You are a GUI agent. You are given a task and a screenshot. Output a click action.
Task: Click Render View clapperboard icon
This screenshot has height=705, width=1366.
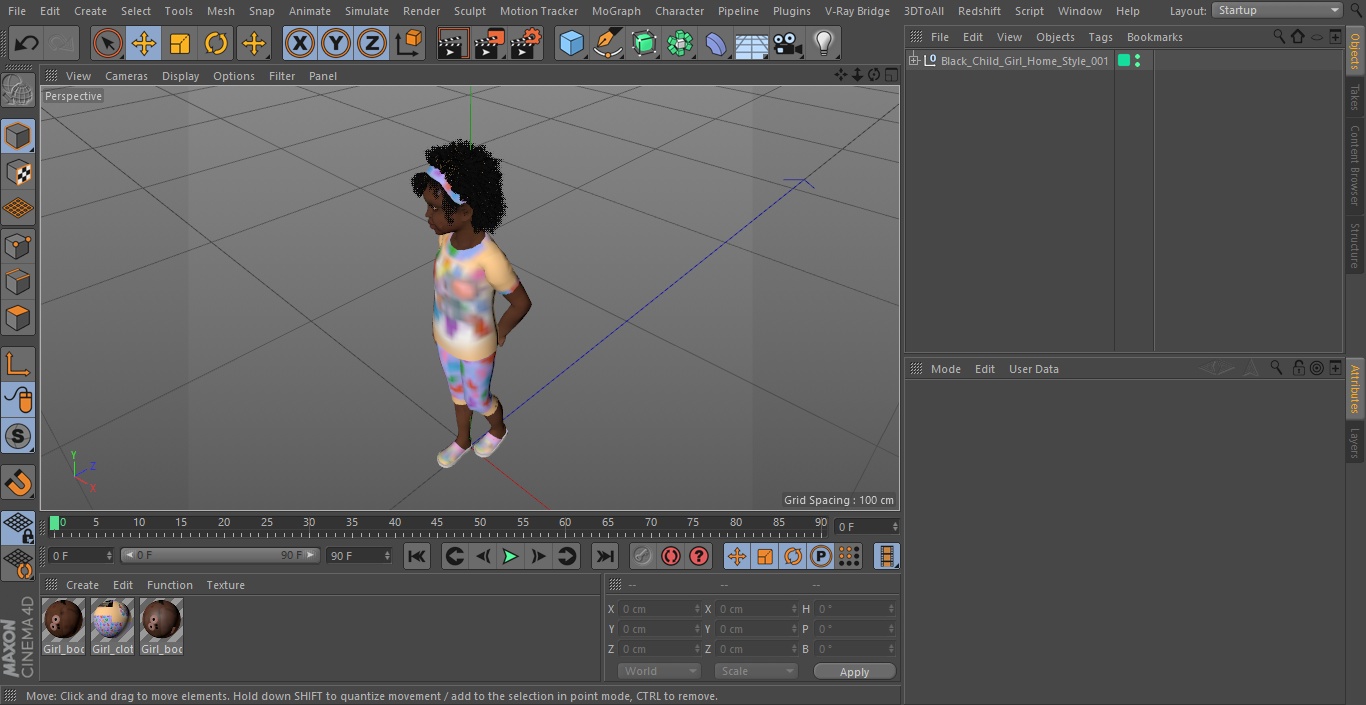(453, 43)
